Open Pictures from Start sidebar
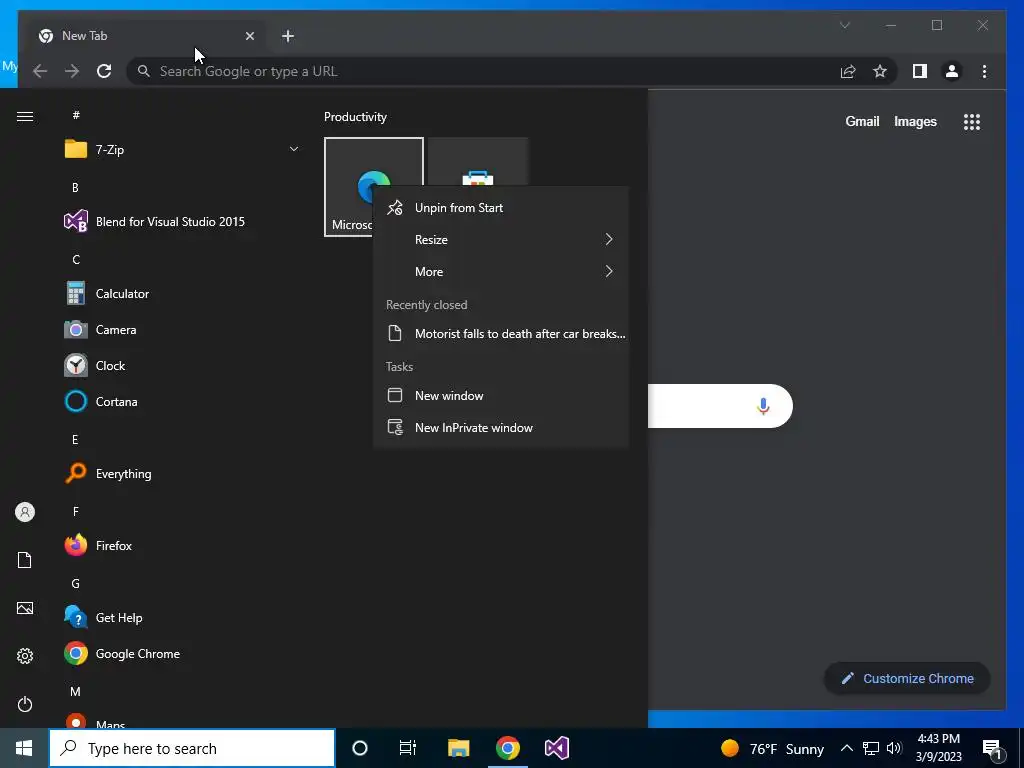This screenshot has height=768, width=1024. coord(25,609)
